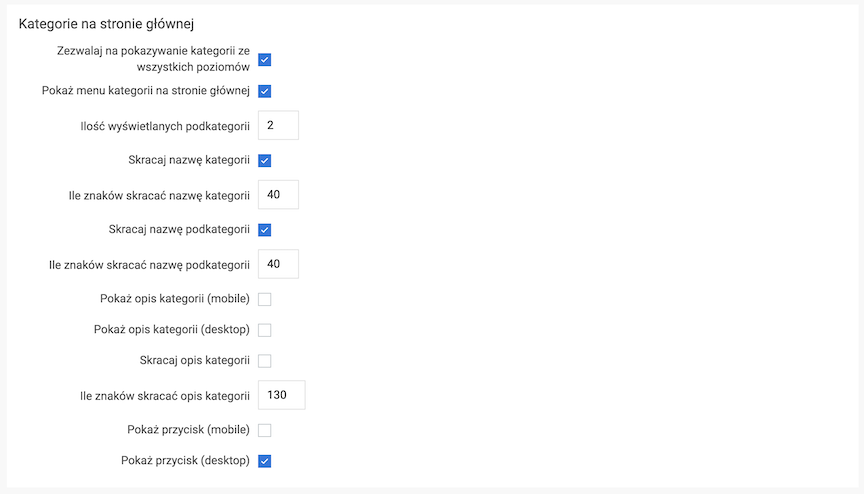This screenshot has width=864, height=494.
Task: Check 'Pokaż opis kategorii (desktop)' checkbox
Action: tap(264, 330)
